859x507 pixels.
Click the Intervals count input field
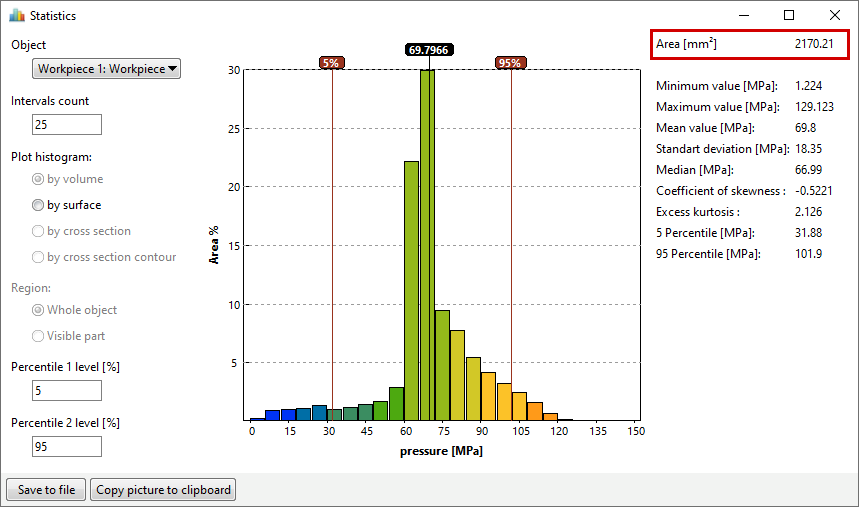[x=67, y=125]
